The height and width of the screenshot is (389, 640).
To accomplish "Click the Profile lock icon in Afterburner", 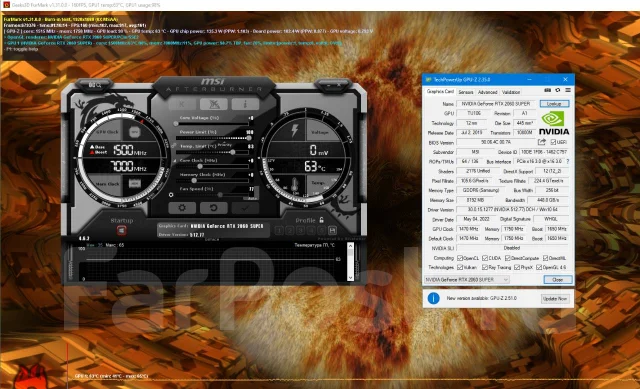I will [x=322, y=220].
